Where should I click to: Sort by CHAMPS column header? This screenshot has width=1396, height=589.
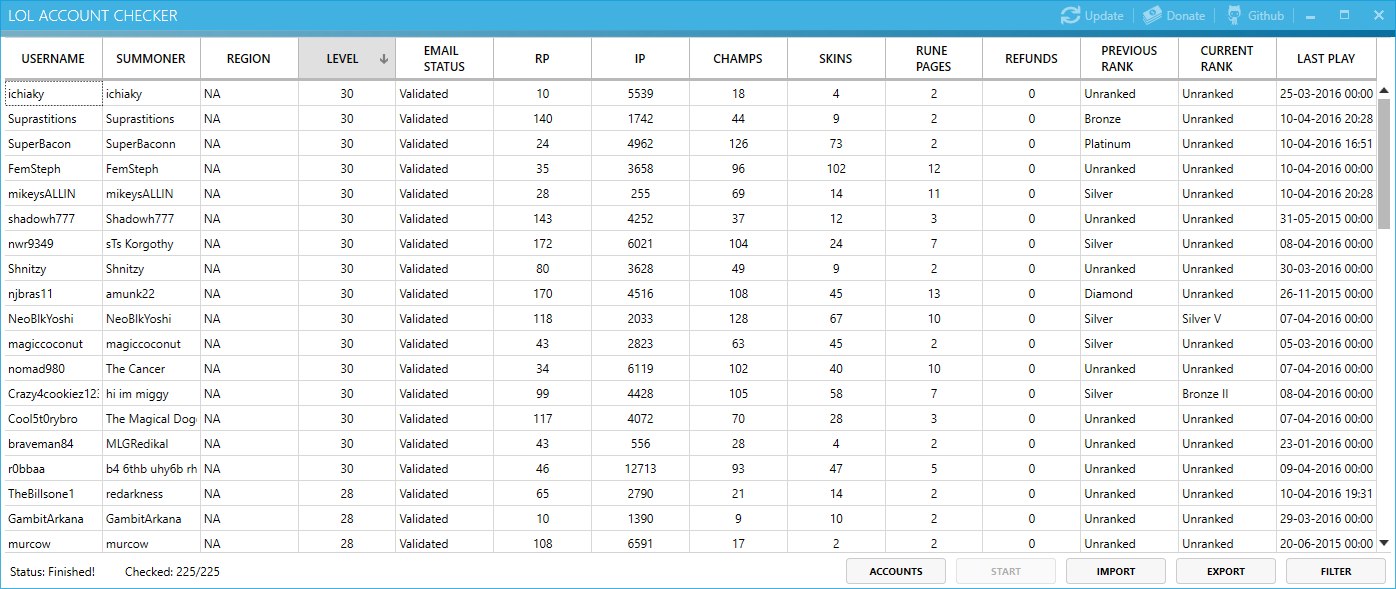click(738, 59)
